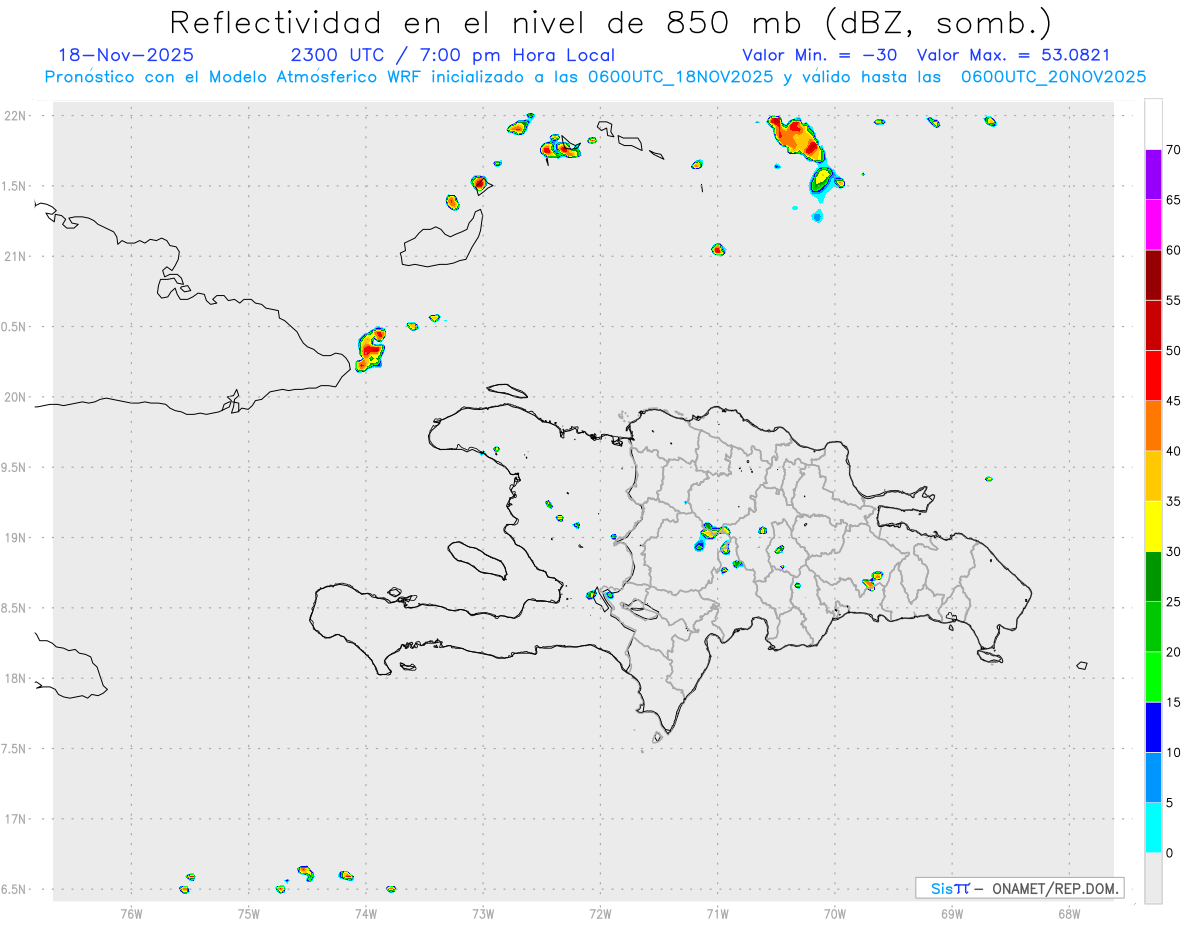Click the gray below-zero segment at colorbar bottom
Image resolution: width=1200 pixels, height=927 pixels.
1153,878
